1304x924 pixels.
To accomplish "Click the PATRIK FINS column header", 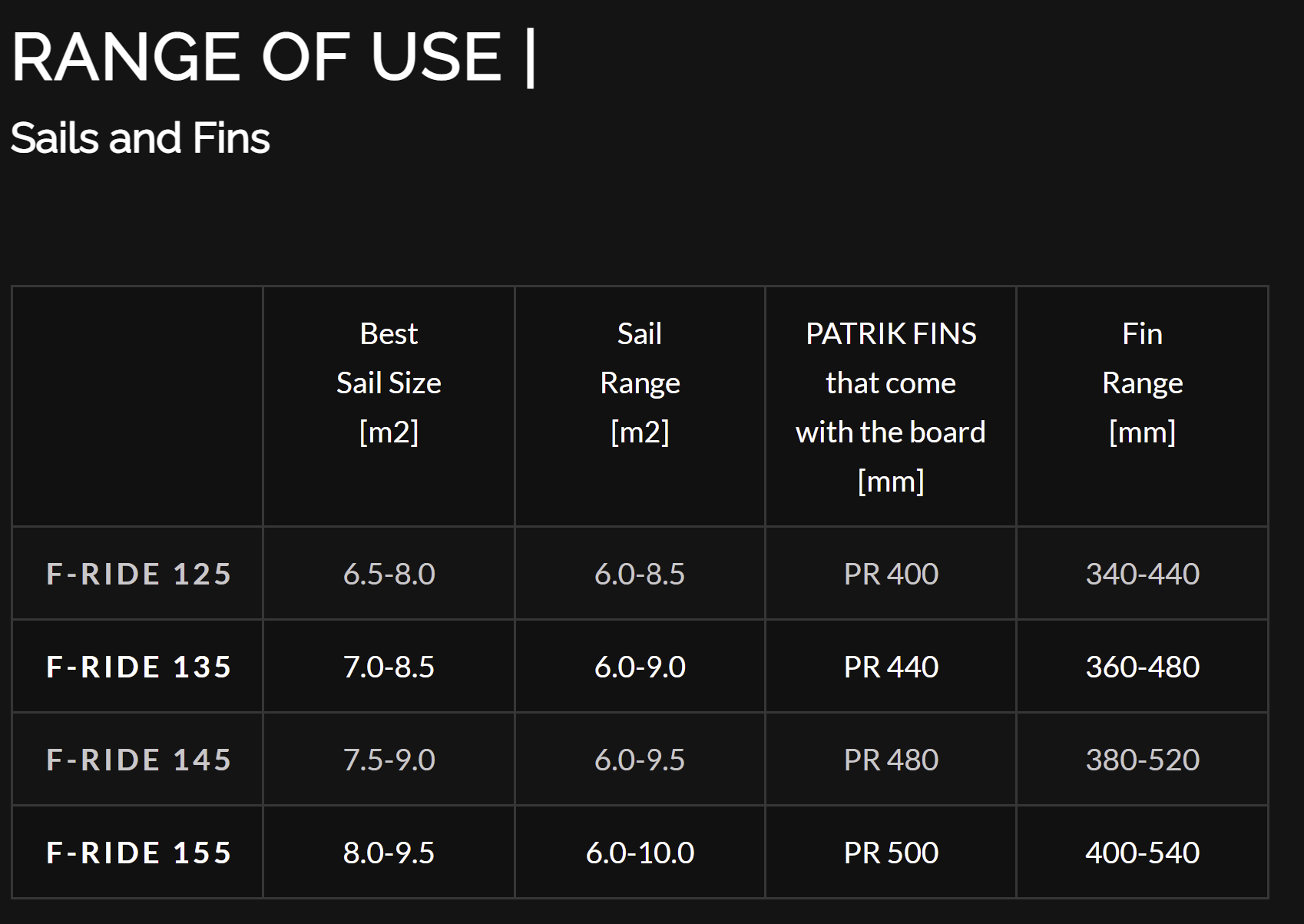I will [x=891, y=407].
